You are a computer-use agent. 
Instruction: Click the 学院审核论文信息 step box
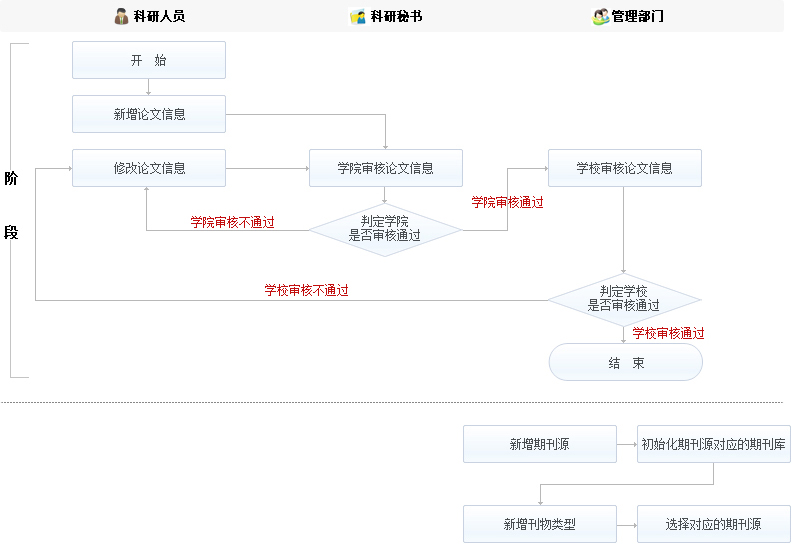click(x=385, y=168)
